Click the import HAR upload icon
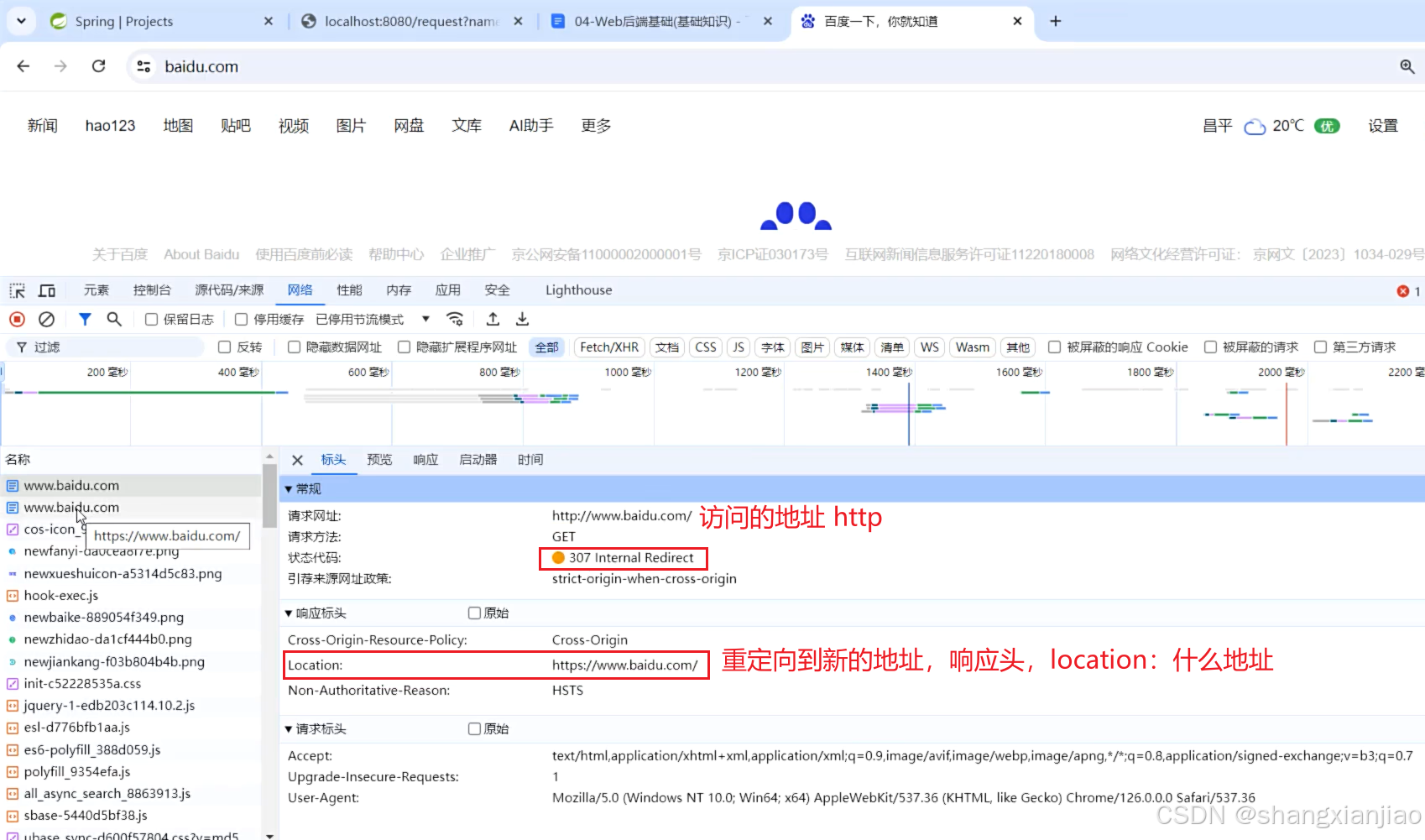This screenshot has height=840, width=1425. coord(493,319)
